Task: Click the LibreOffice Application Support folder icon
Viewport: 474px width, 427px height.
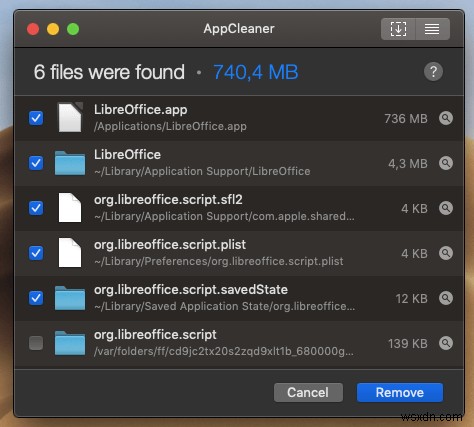Action: [x=70, y=163]
